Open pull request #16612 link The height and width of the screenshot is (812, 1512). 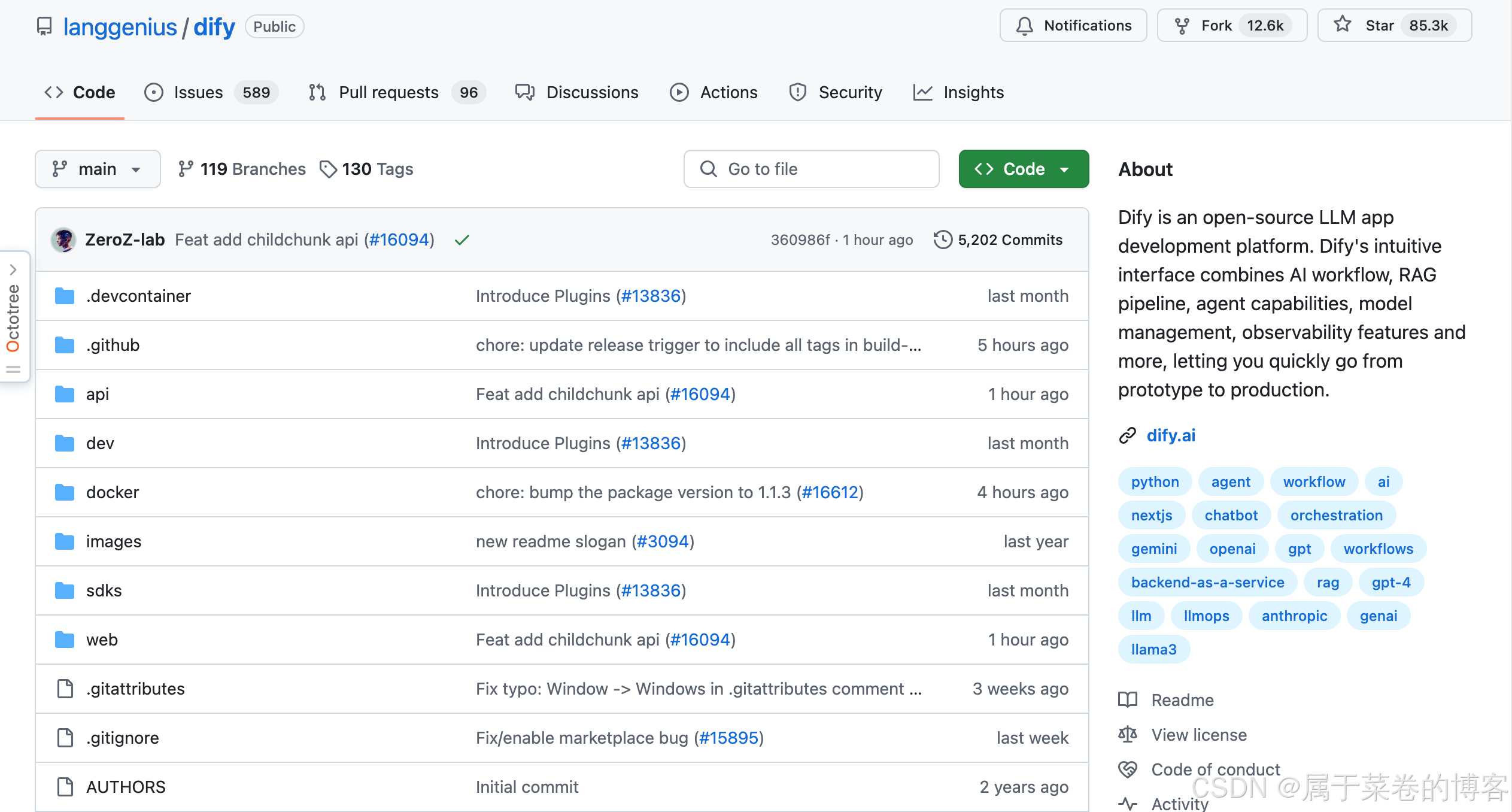(x=830, y=492)
